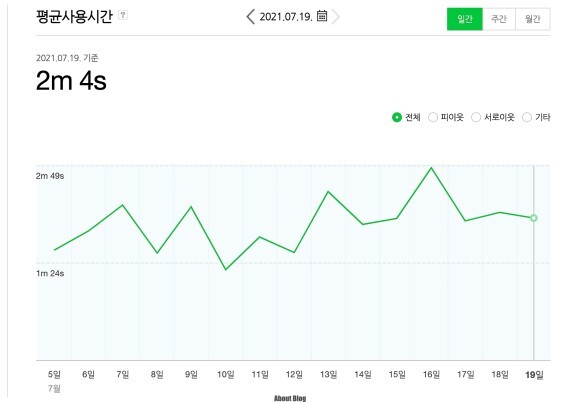Screen dimensions: 580x402
Task: Click the 5일 x-axis label
Action: 54,375
